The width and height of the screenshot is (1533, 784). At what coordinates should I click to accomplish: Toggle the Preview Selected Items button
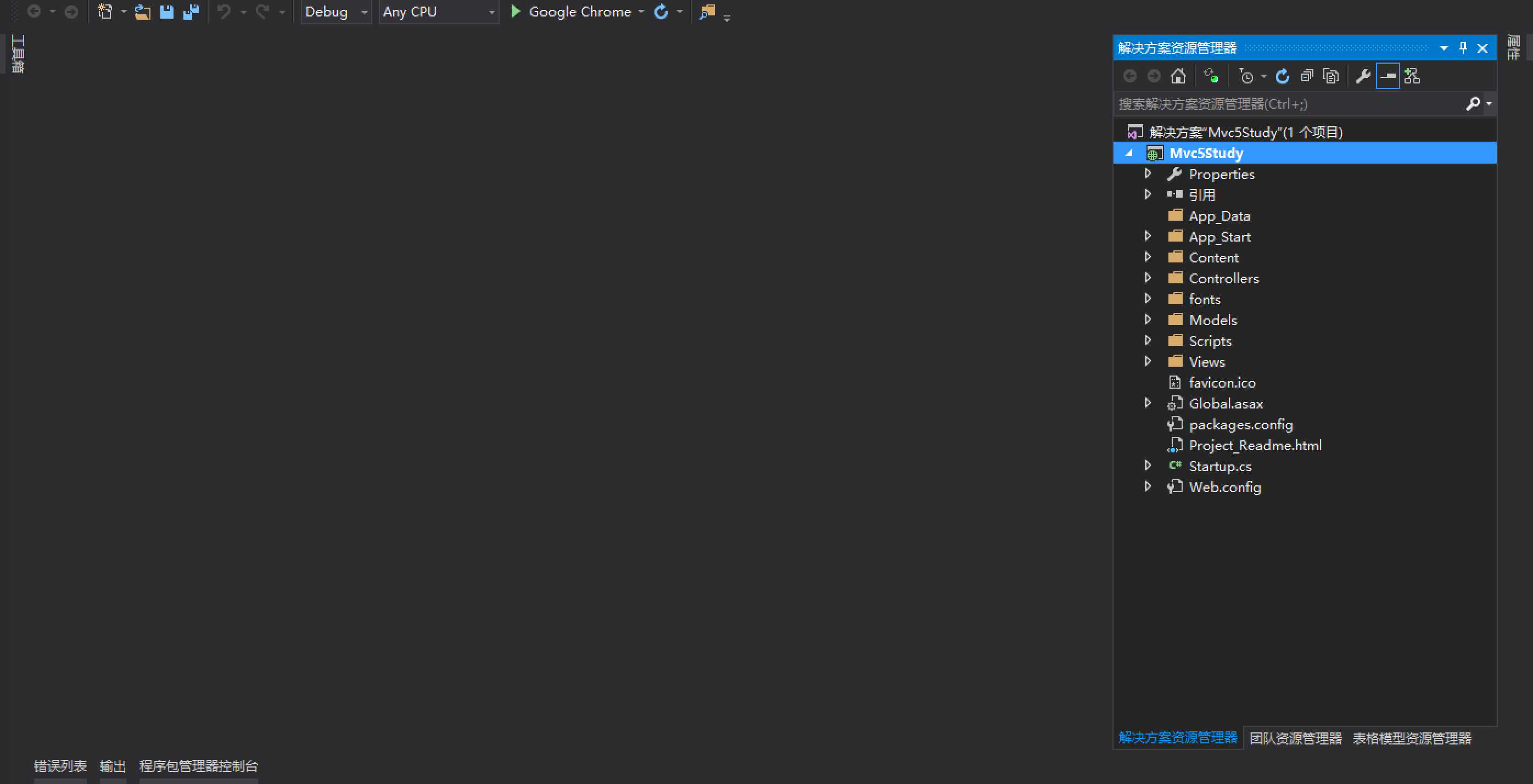(x=1388, y=76)
